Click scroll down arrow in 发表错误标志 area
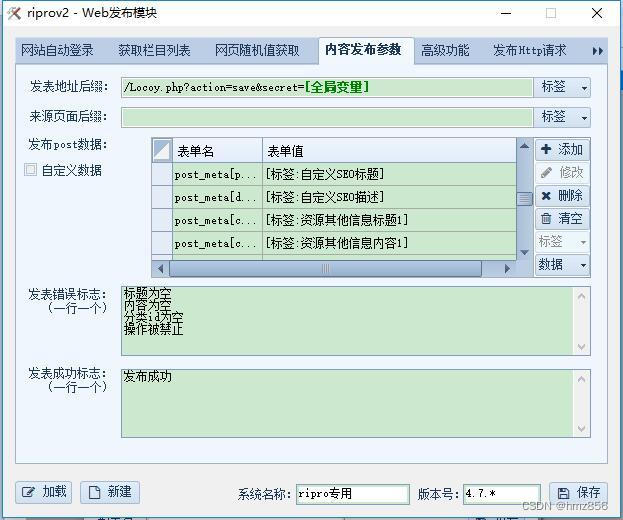This screenshot has width=623, height=520. 581,346
